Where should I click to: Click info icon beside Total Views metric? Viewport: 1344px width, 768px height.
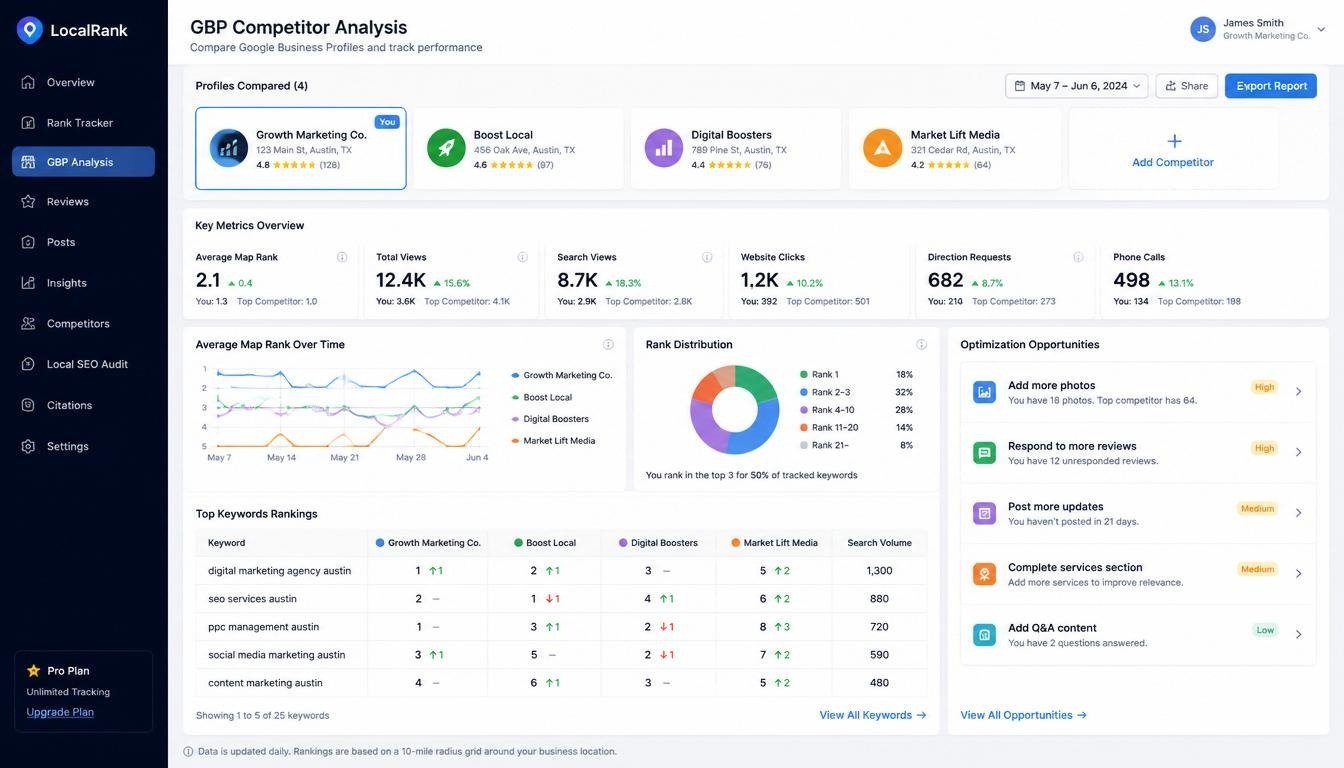pos(522,257)
